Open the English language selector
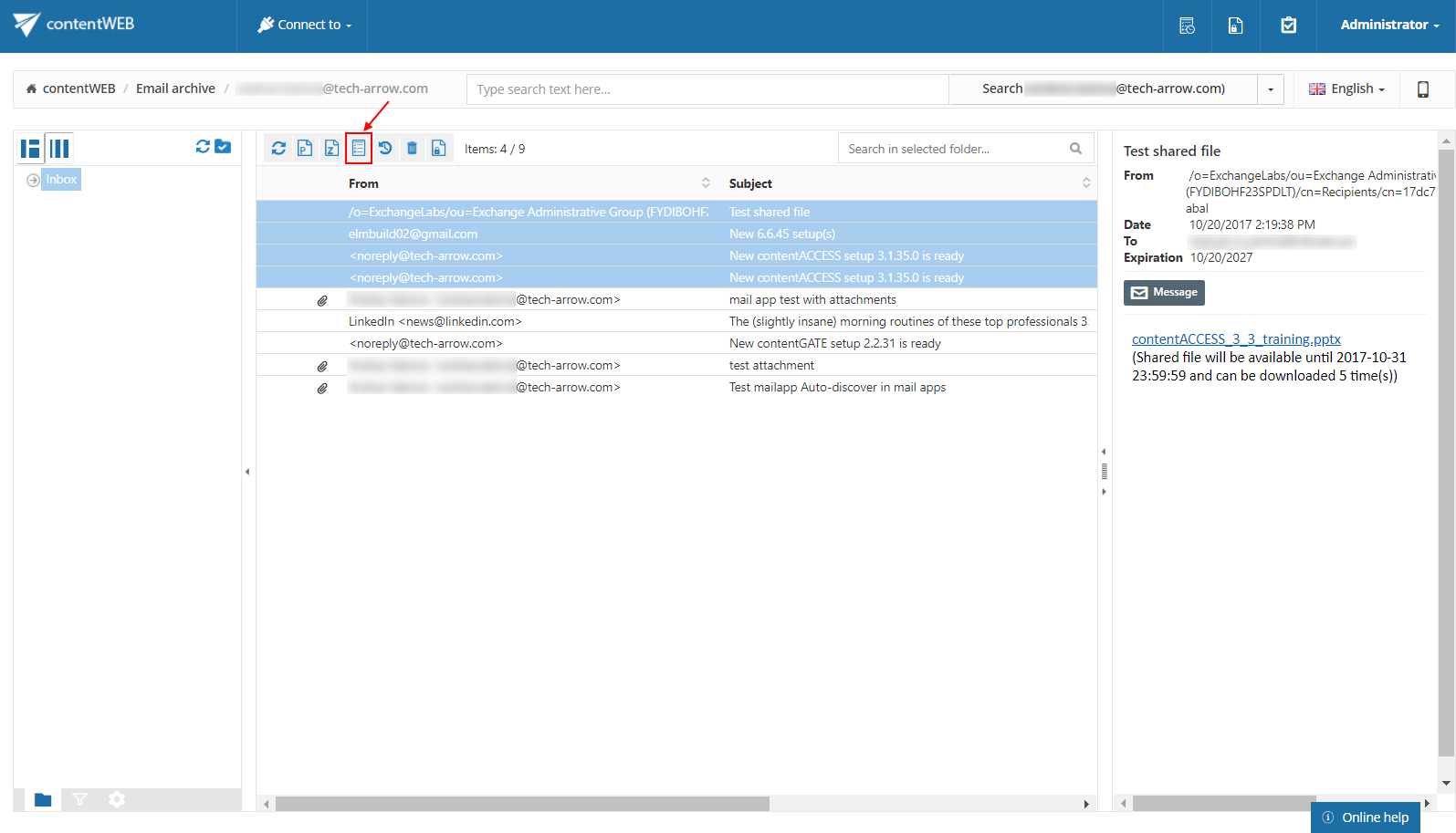 [1346, 89]
